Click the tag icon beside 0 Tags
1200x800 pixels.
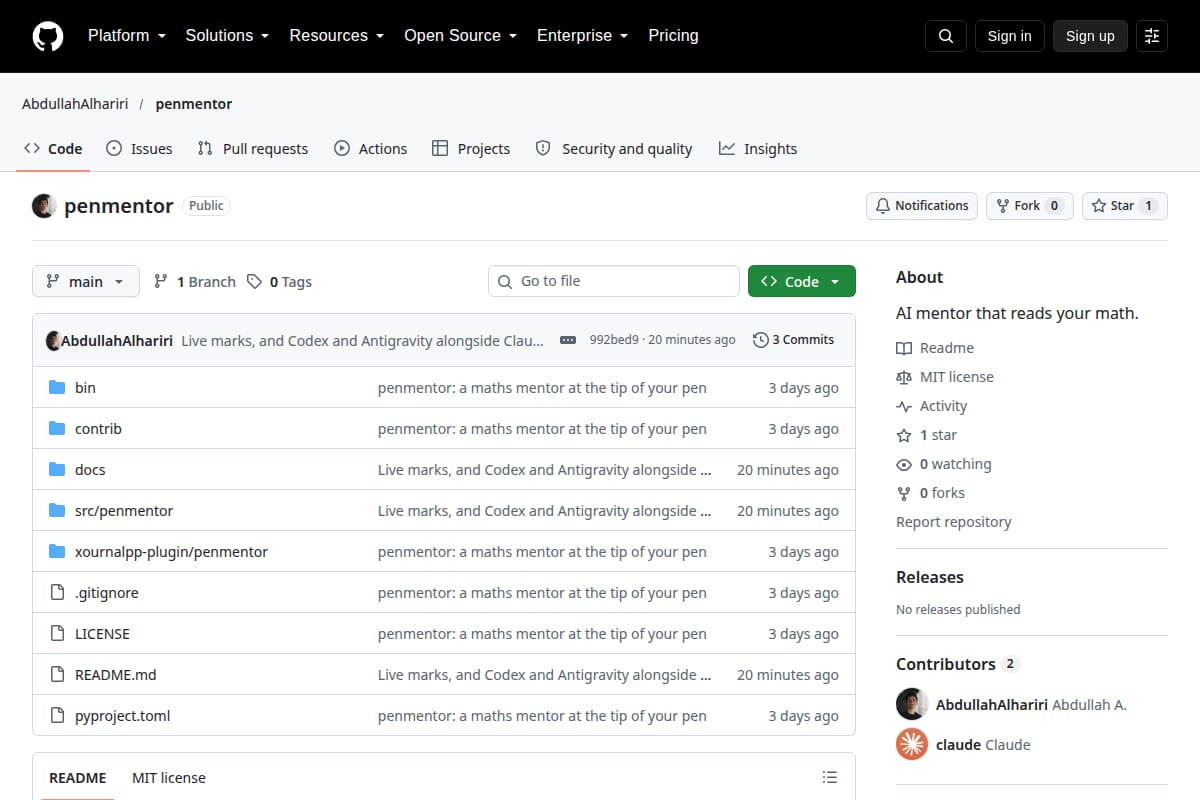click(x=255, y=282)
